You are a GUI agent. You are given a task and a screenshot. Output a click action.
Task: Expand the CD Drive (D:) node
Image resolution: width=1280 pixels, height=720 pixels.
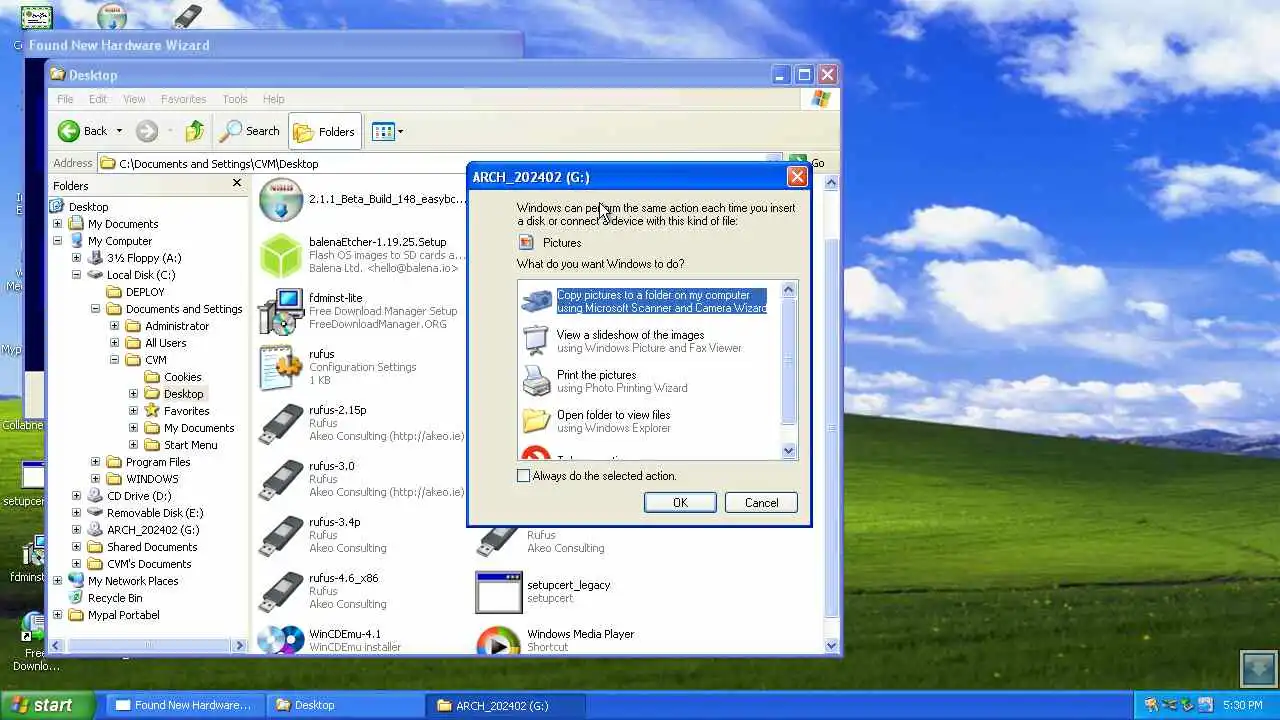pyautogui.click(x=76, y=496)
